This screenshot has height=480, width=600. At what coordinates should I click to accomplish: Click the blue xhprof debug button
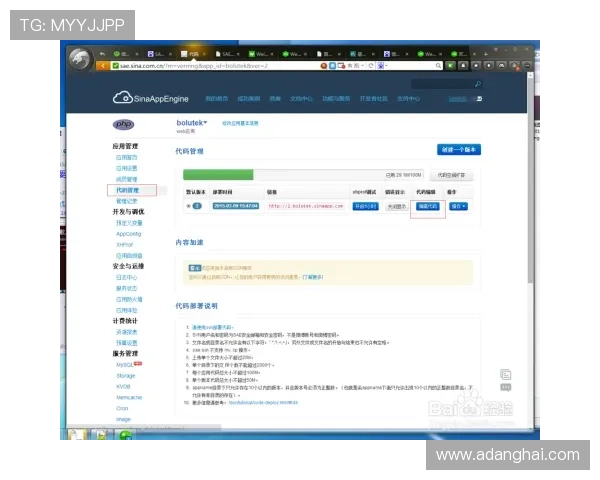point(365,207)
